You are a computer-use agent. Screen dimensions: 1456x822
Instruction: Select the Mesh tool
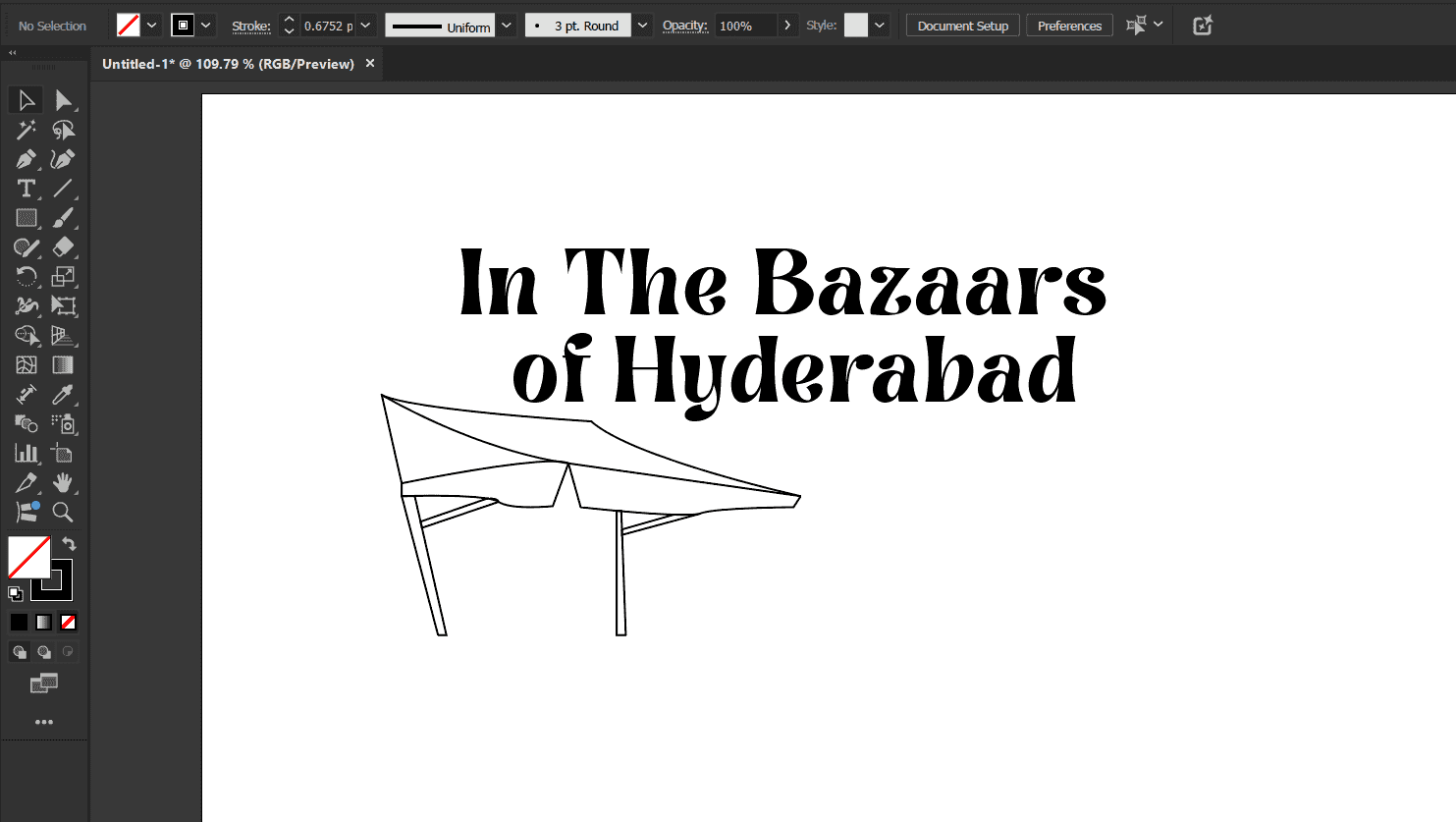coord(27,365)
